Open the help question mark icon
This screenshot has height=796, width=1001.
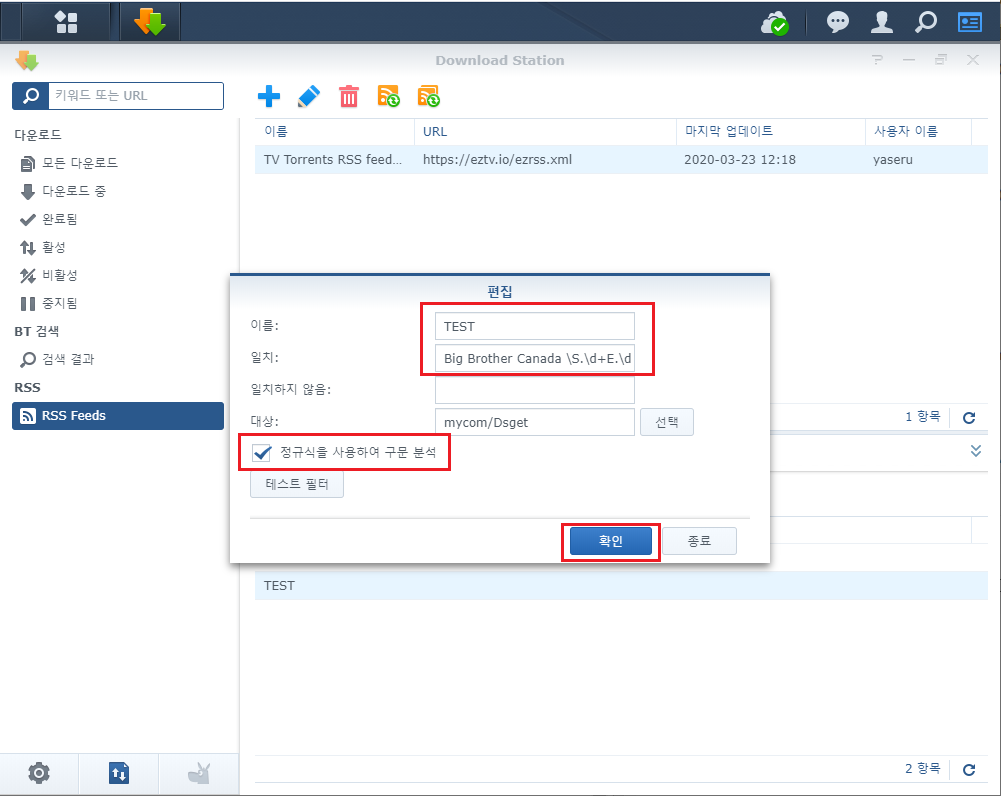(x=878, y=60)
